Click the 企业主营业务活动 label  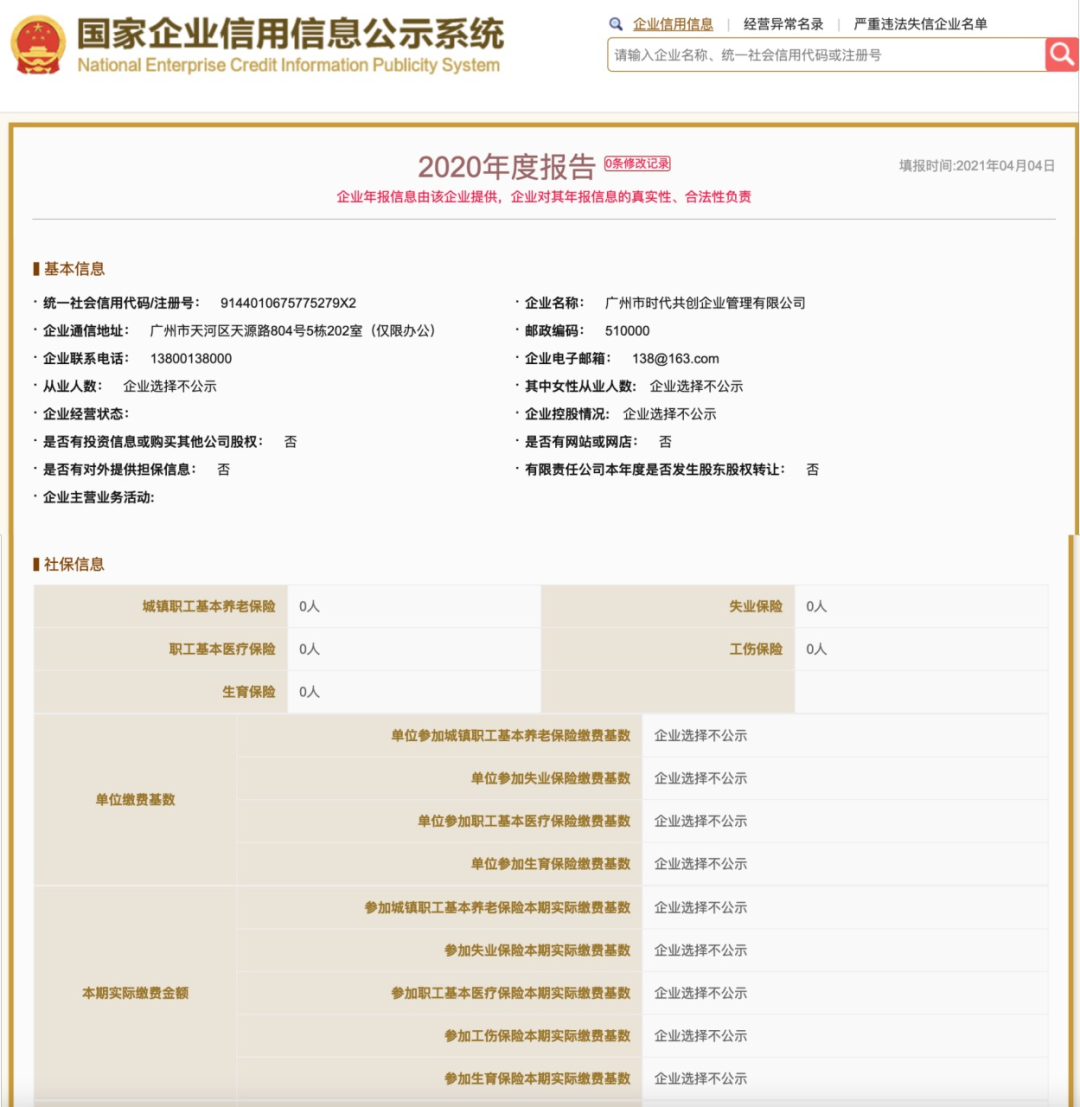[x=98, y=497]
